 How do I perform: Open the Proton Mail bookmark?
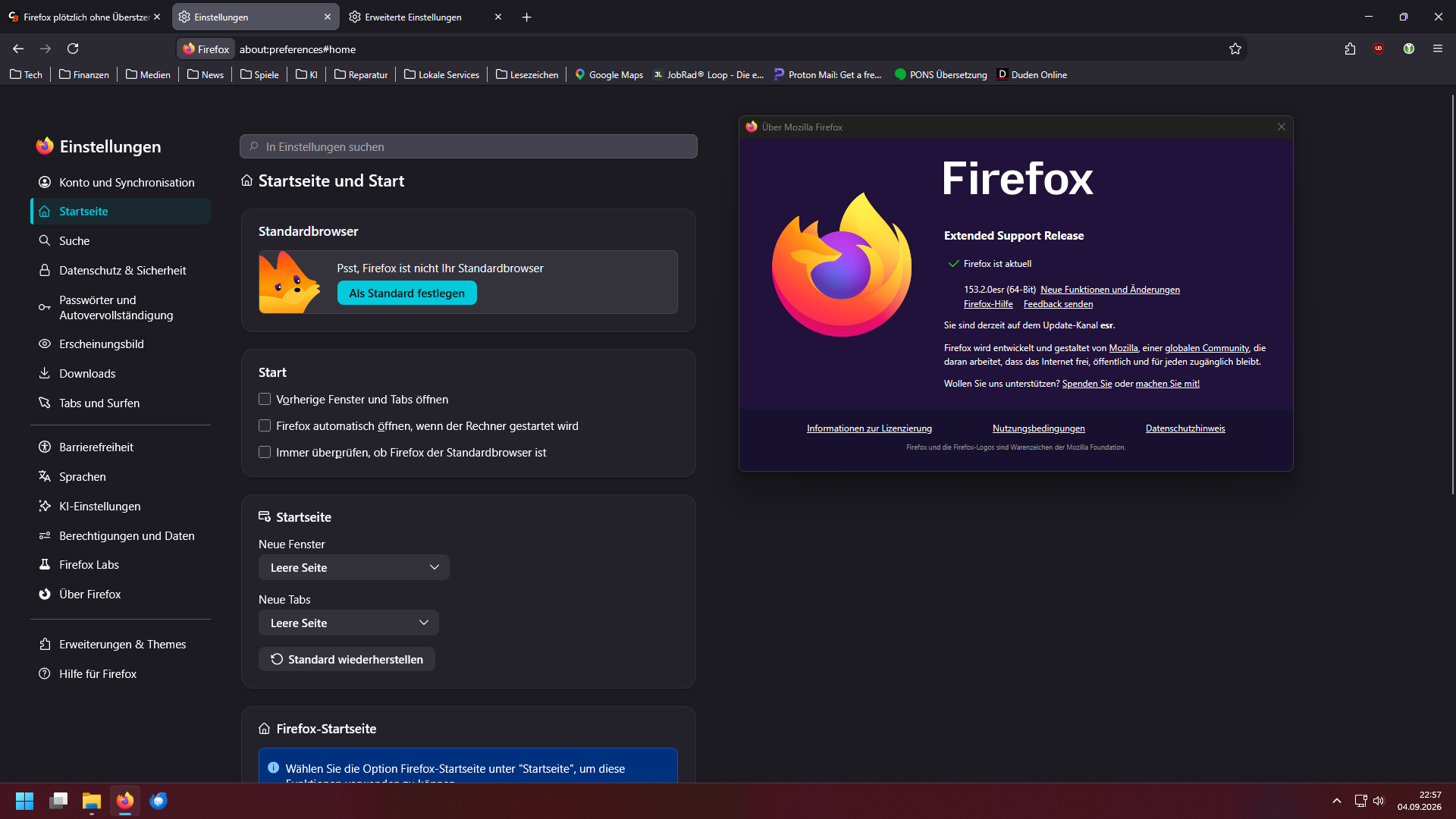click(828, 75)
